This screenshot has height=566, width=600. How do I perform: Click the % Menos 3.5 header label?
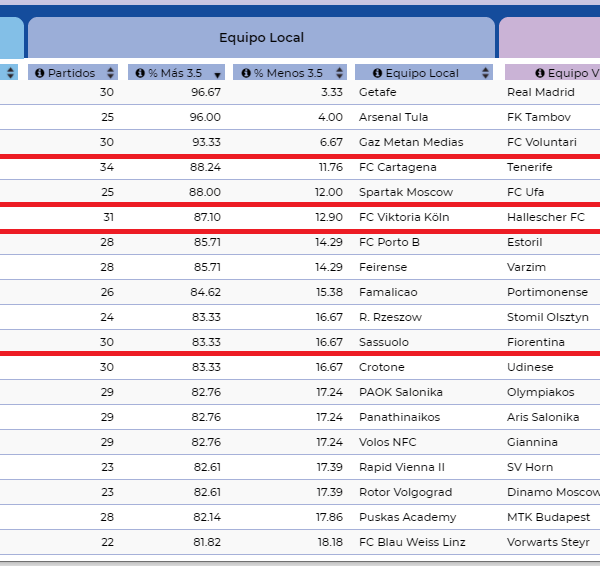pyautogui.click(x=289, y=73)
